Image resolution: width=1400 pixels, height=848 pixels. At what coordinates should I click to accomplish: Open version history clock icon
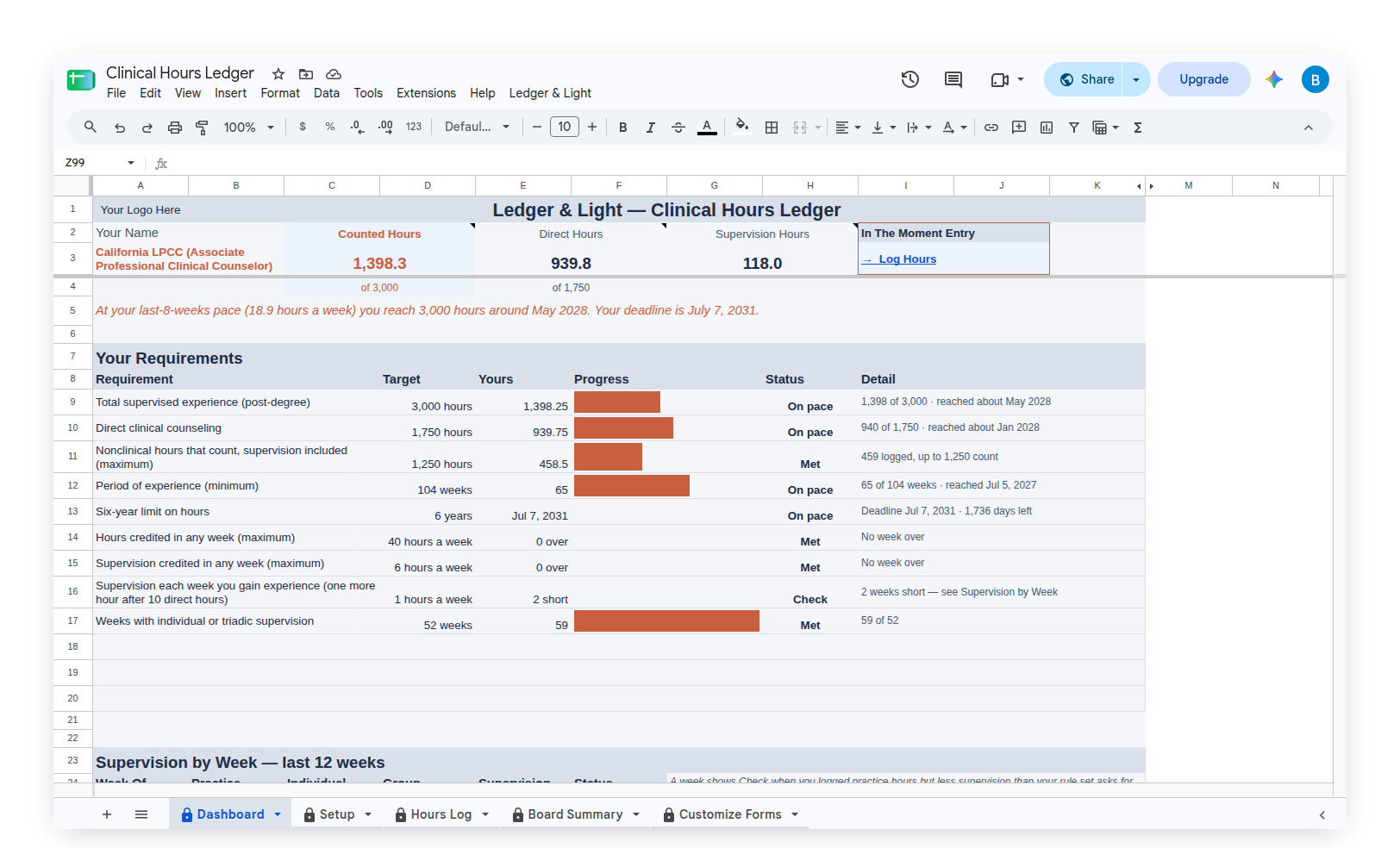pos(909,79)
